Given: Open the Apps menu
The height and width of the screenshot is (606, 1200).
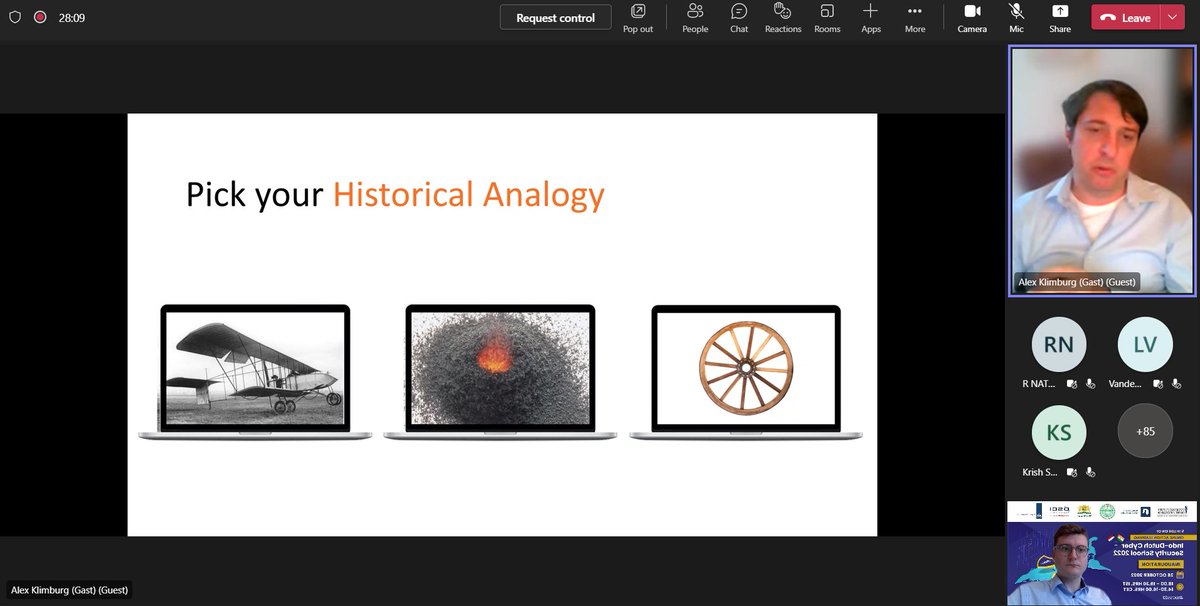Looking at the screenshot, I should [871, 18].
